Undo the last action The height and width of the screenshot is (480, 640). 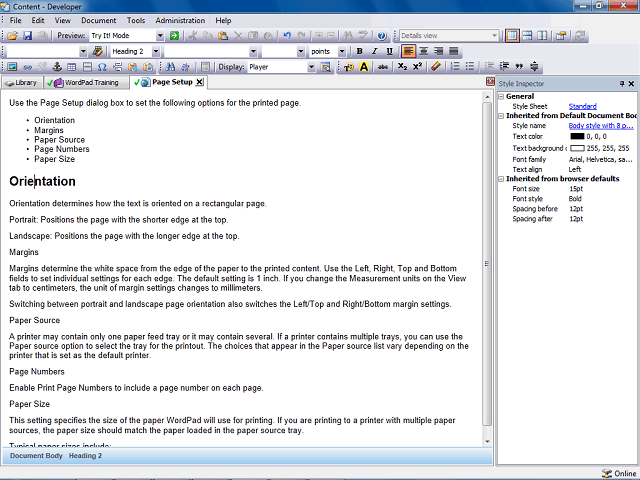(x=287, y=36)
